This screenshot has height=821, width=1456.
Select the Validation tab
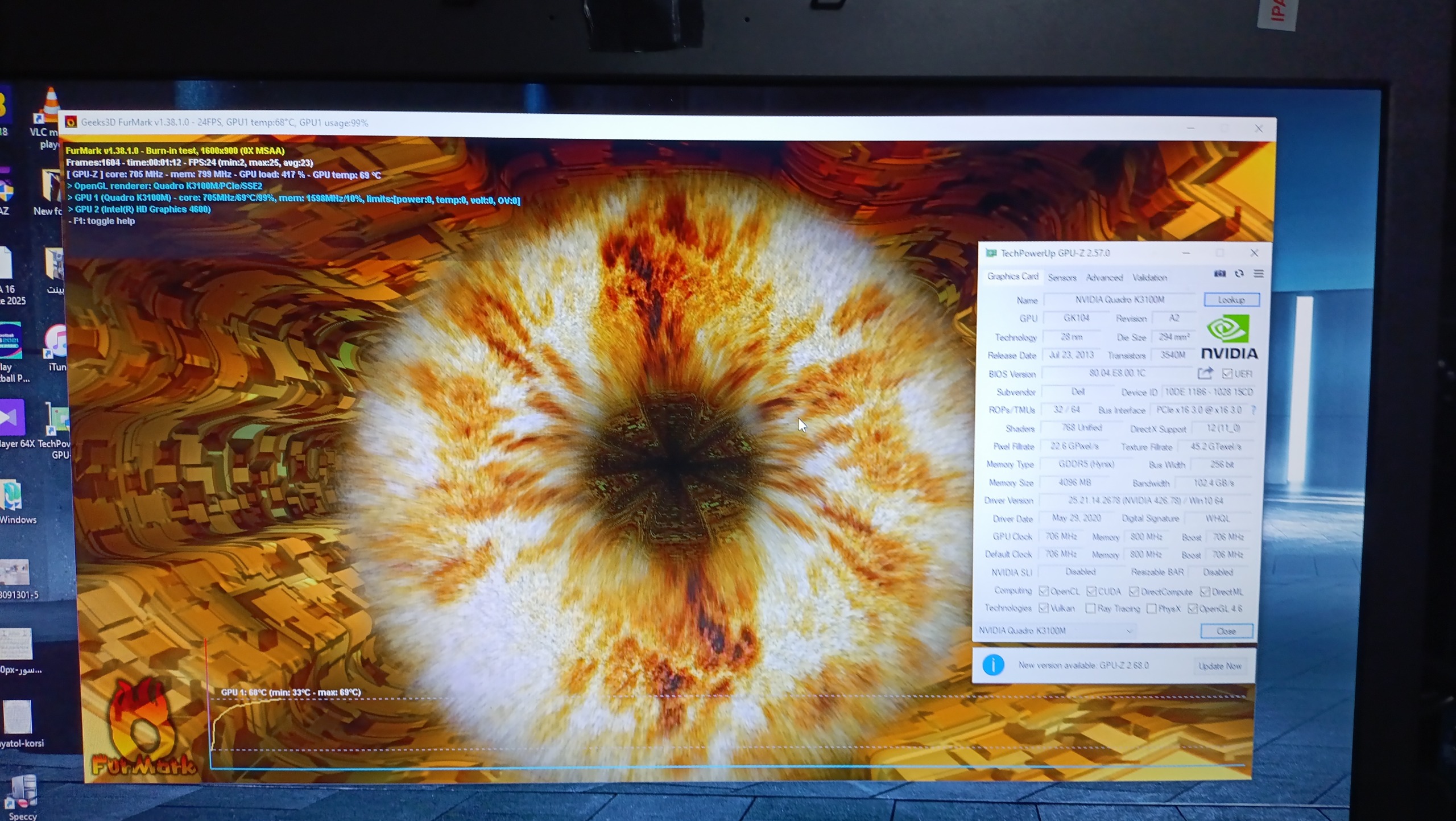click(1149, 278)
